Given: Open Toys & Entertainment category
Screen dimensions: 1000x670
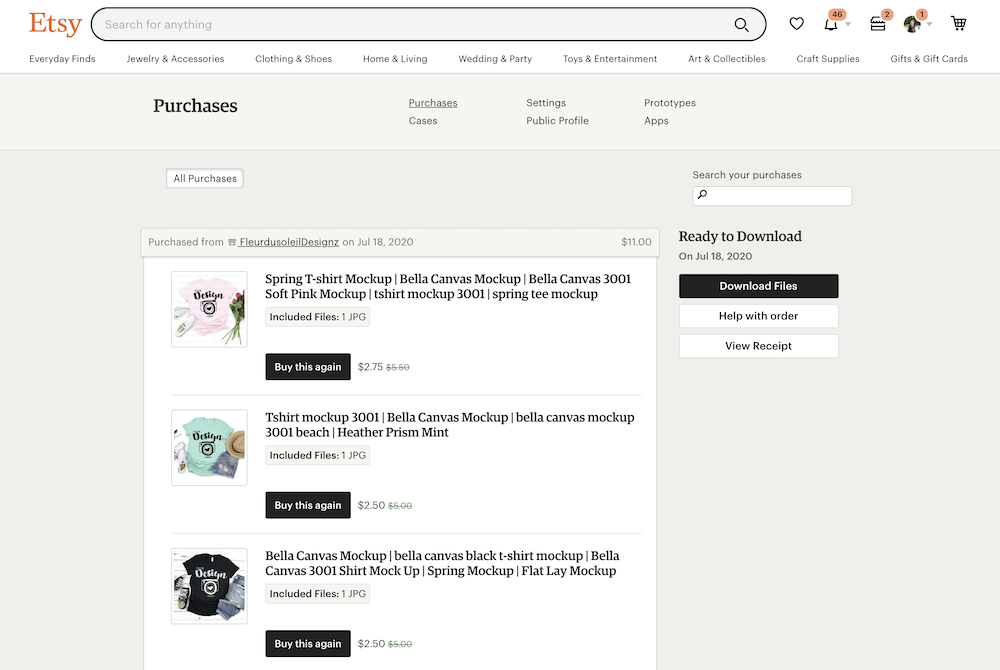Looking at the screenshot, I should (x=610, y=59).
